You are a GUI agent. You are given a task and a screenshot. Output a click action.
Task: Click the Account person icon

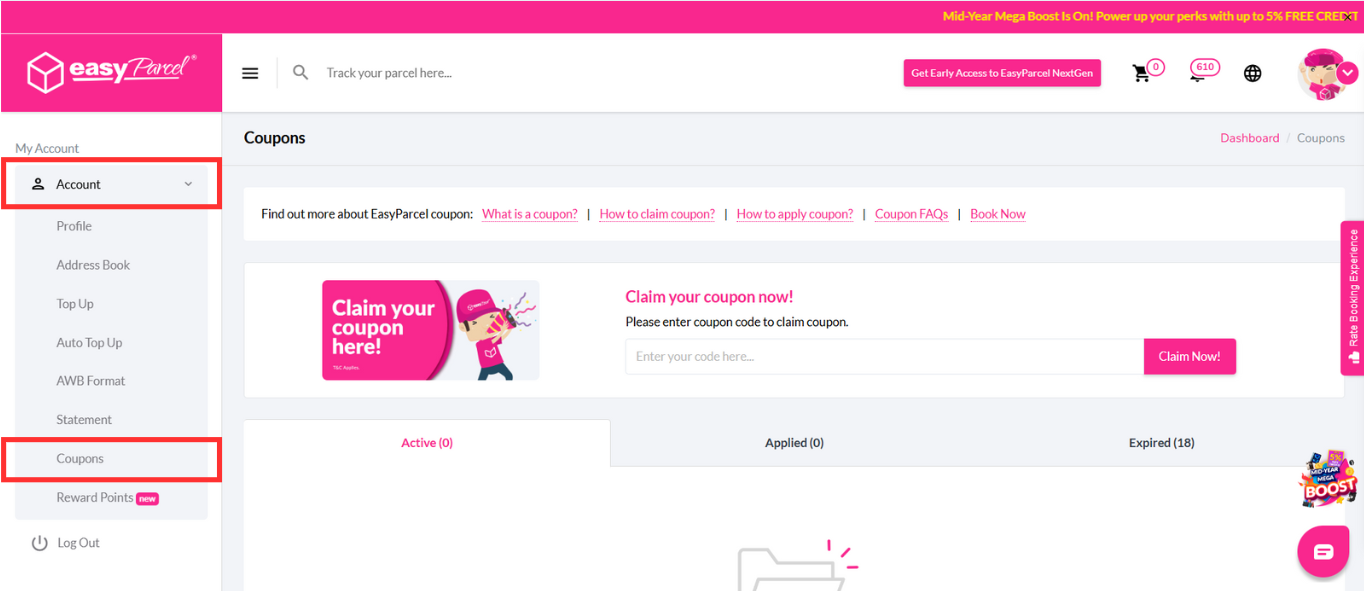point(39,184)
